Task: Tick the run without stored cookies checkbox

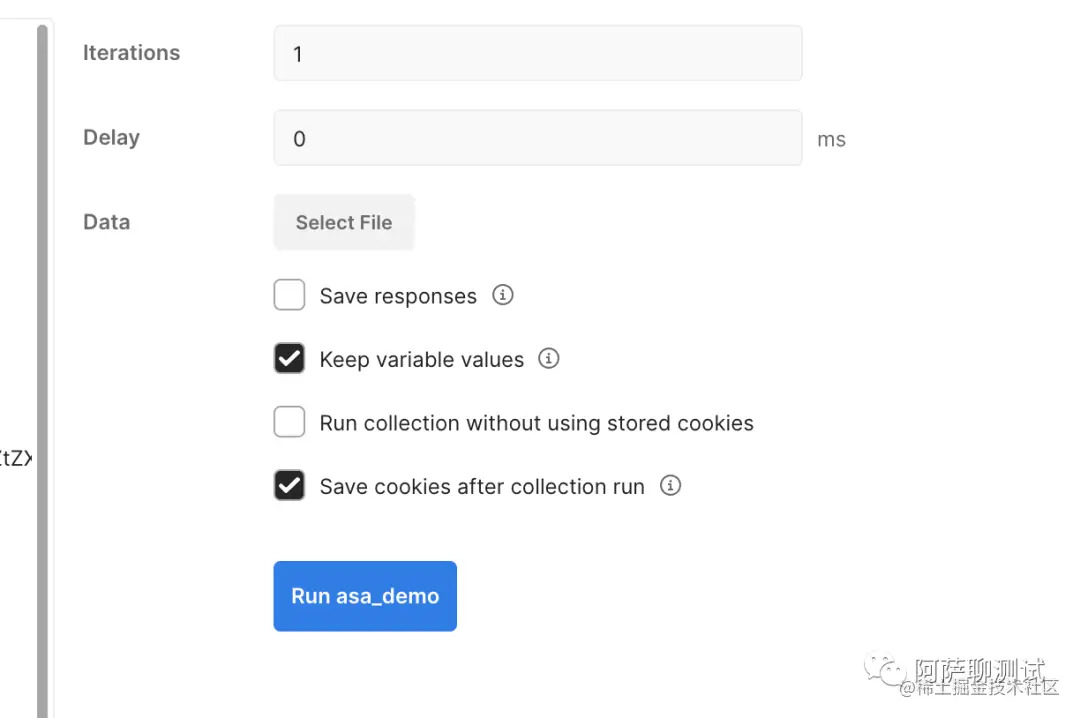Action: pos(290,423)
